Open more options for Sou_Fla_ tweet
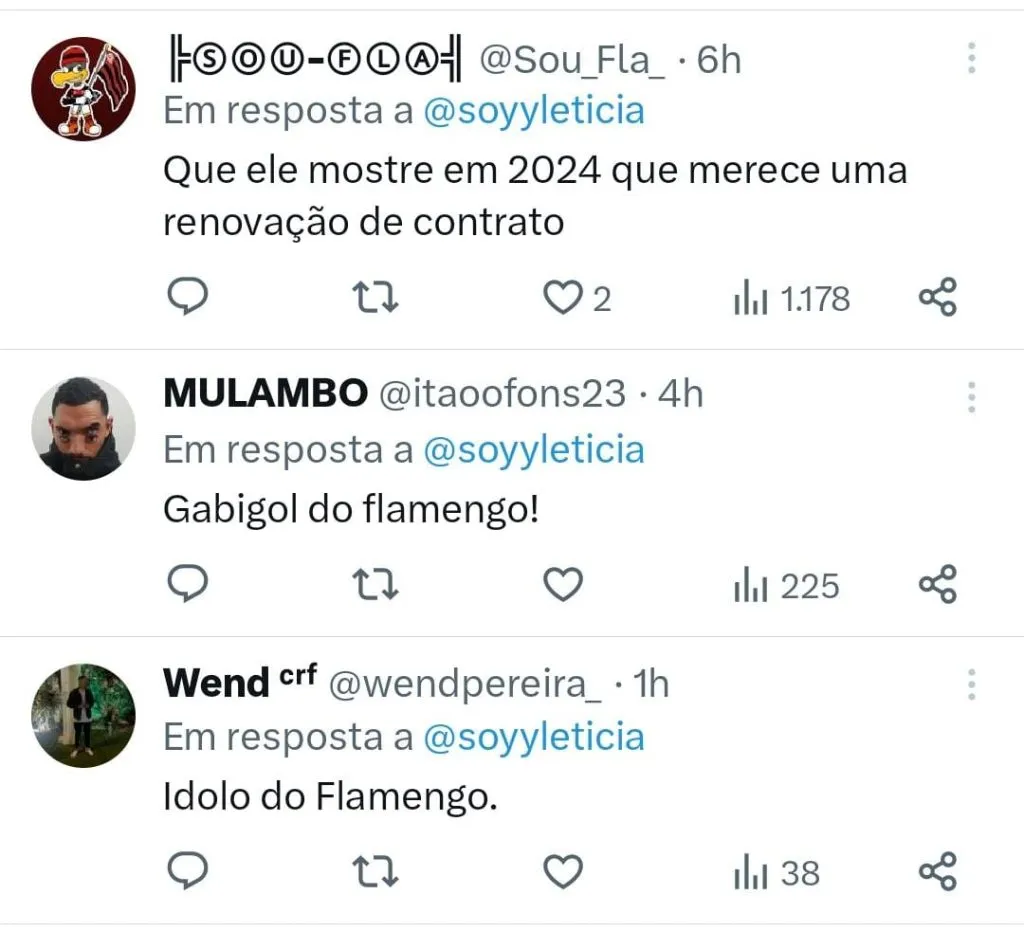Viewport: 1024px width, 931px height. tap(971, 58)
